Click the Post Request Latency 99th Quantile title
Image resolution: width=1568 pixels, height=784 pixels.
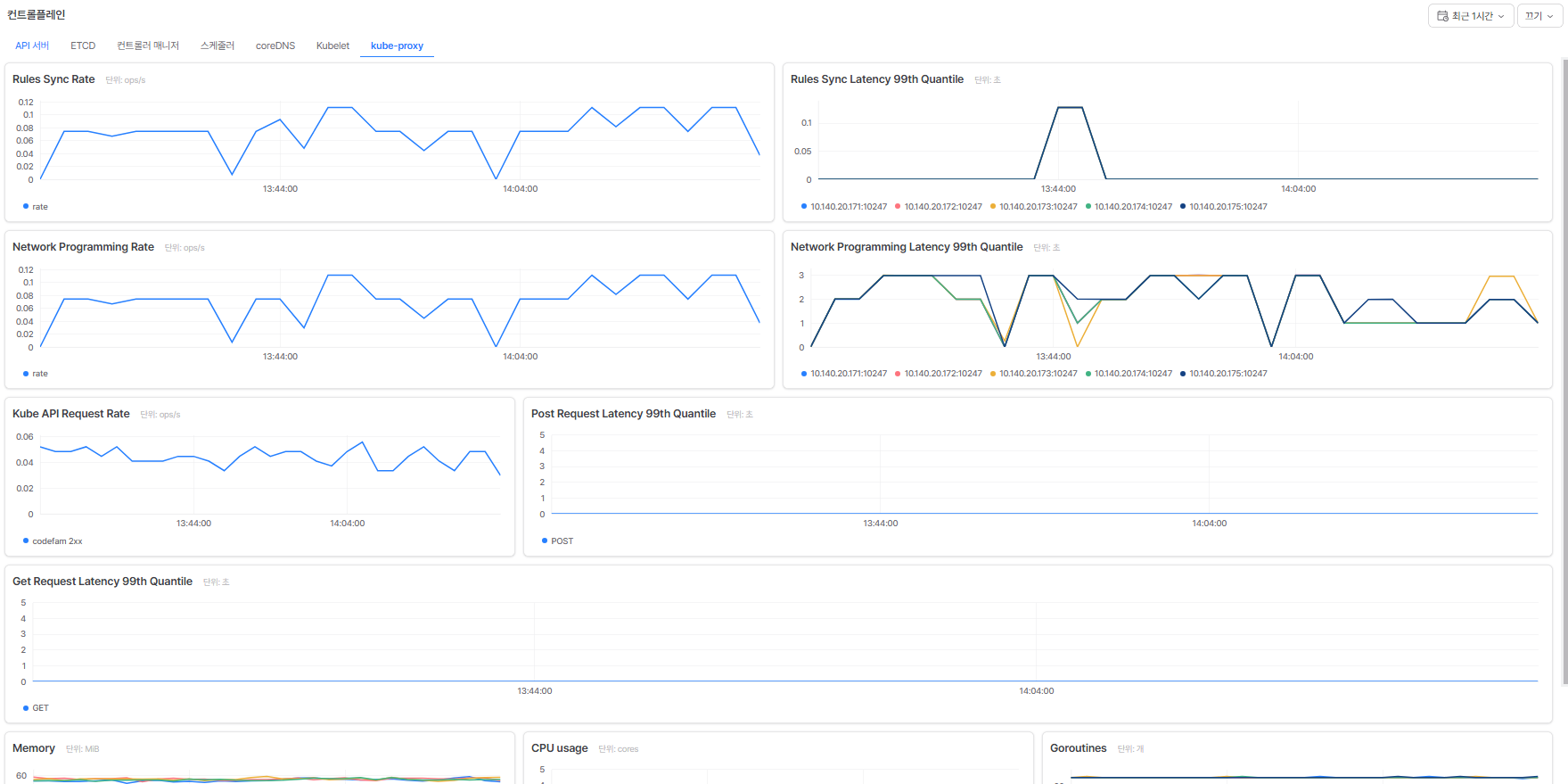(x=623, y=414)
